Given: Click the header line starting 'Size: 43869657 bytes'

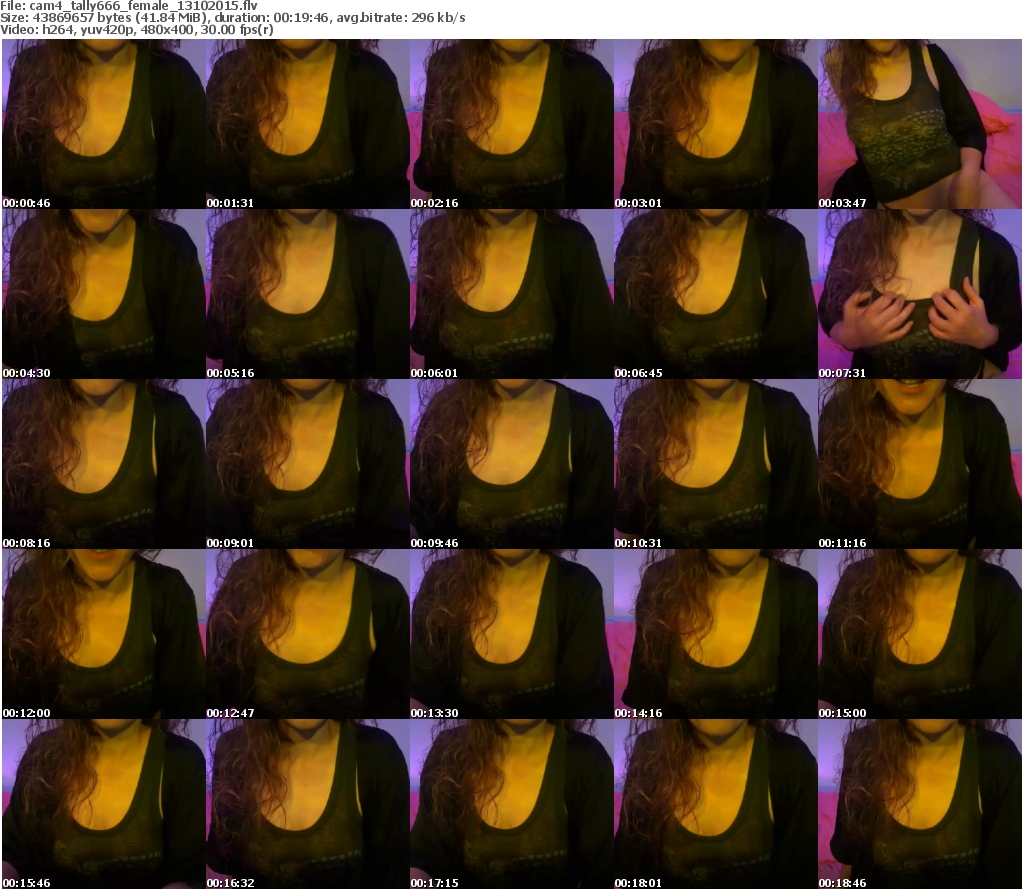Looking at the screenshot, I should coord(232,18).
